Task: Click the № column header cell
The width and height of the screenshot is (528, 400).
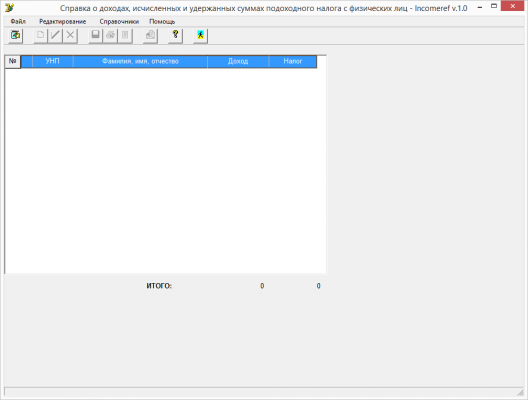Action: point(13,61)
